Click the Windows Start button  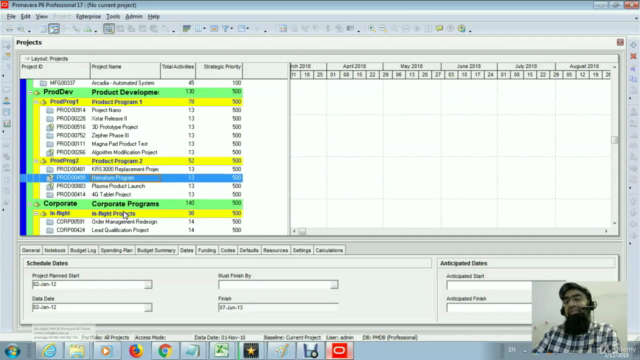13,351
